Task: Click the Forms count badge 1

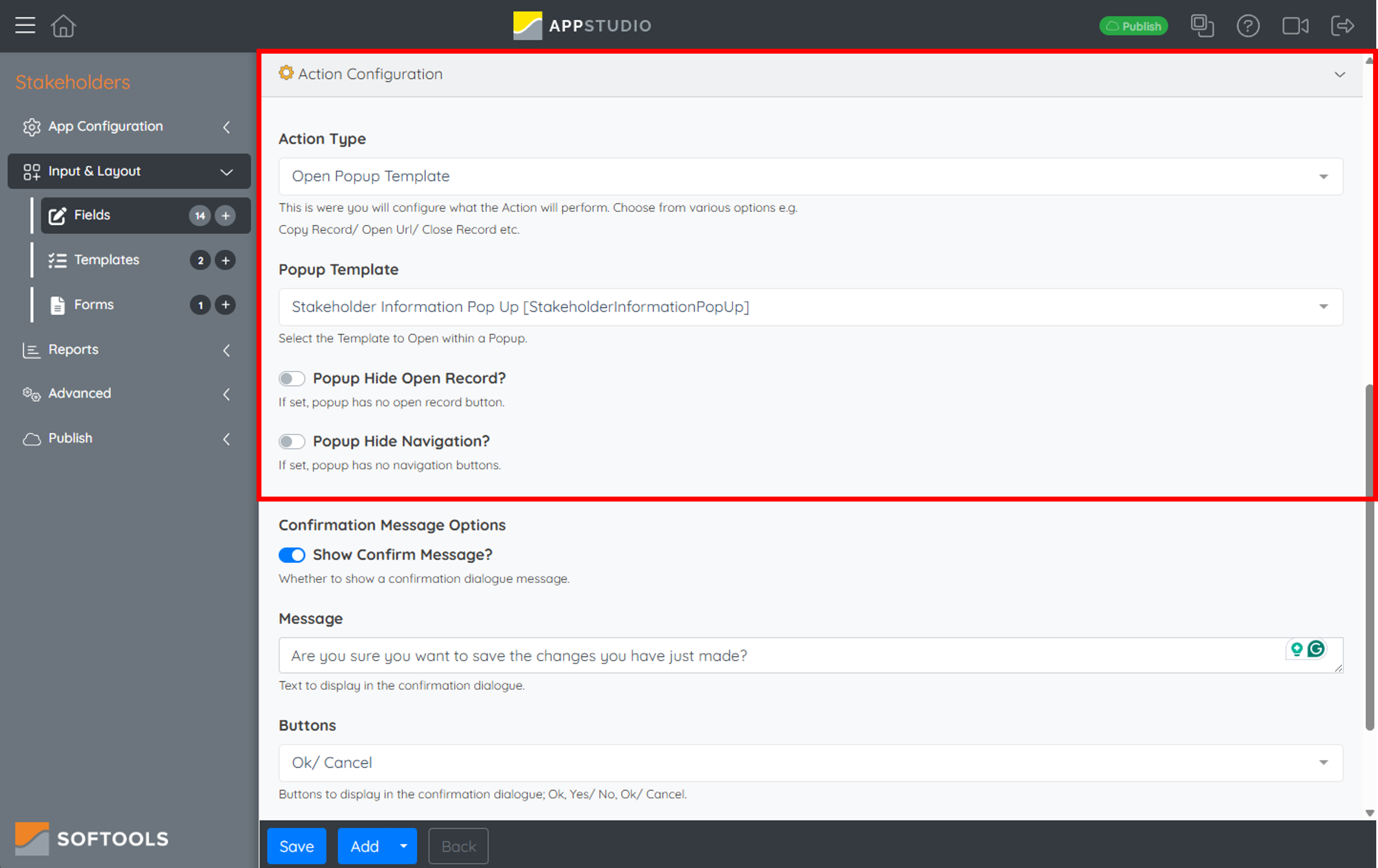Action: tap(200, 305)
